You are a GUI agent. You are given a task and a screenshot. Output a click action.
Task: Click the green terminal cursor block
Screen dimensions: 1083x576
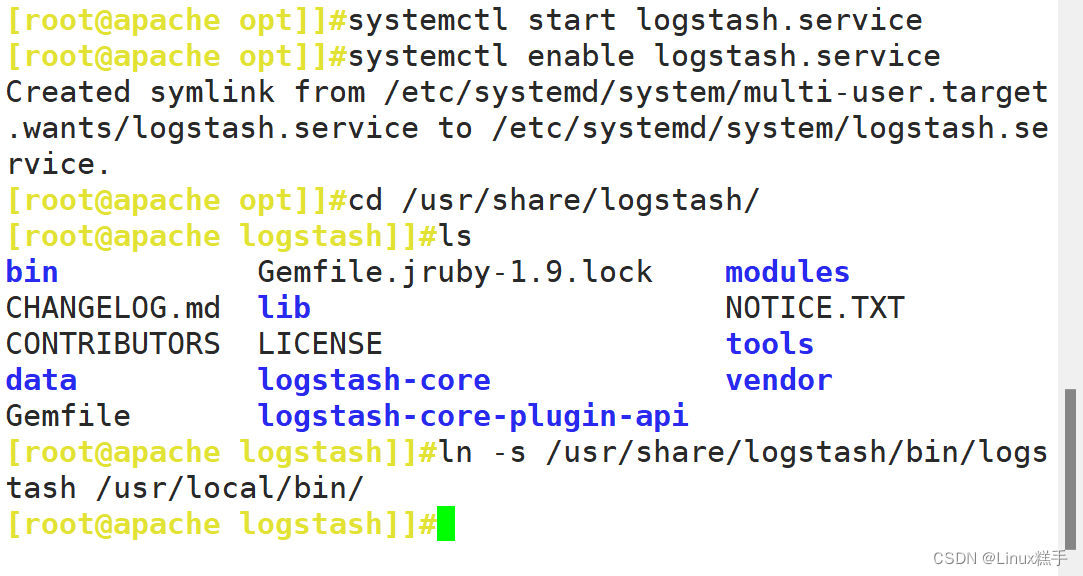click(446, 524)
